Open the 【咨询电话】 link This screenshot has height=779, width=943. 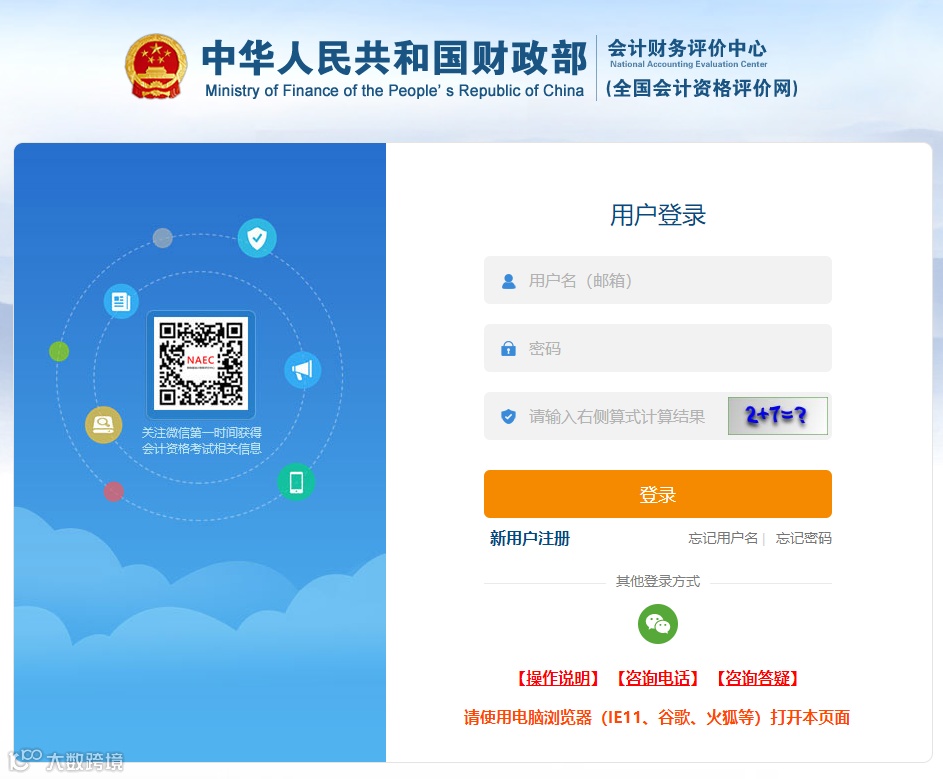pos(657,678)
